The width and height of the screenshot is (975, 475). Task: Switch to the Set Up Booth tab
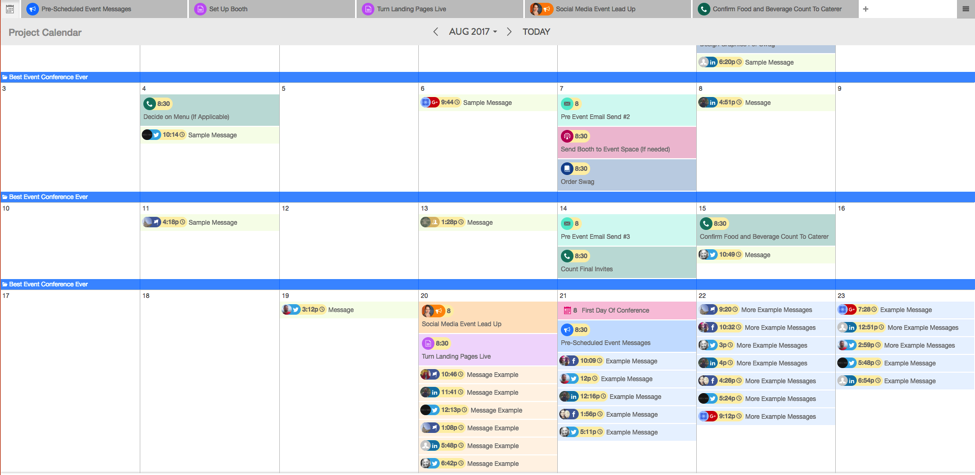(272, 9)
